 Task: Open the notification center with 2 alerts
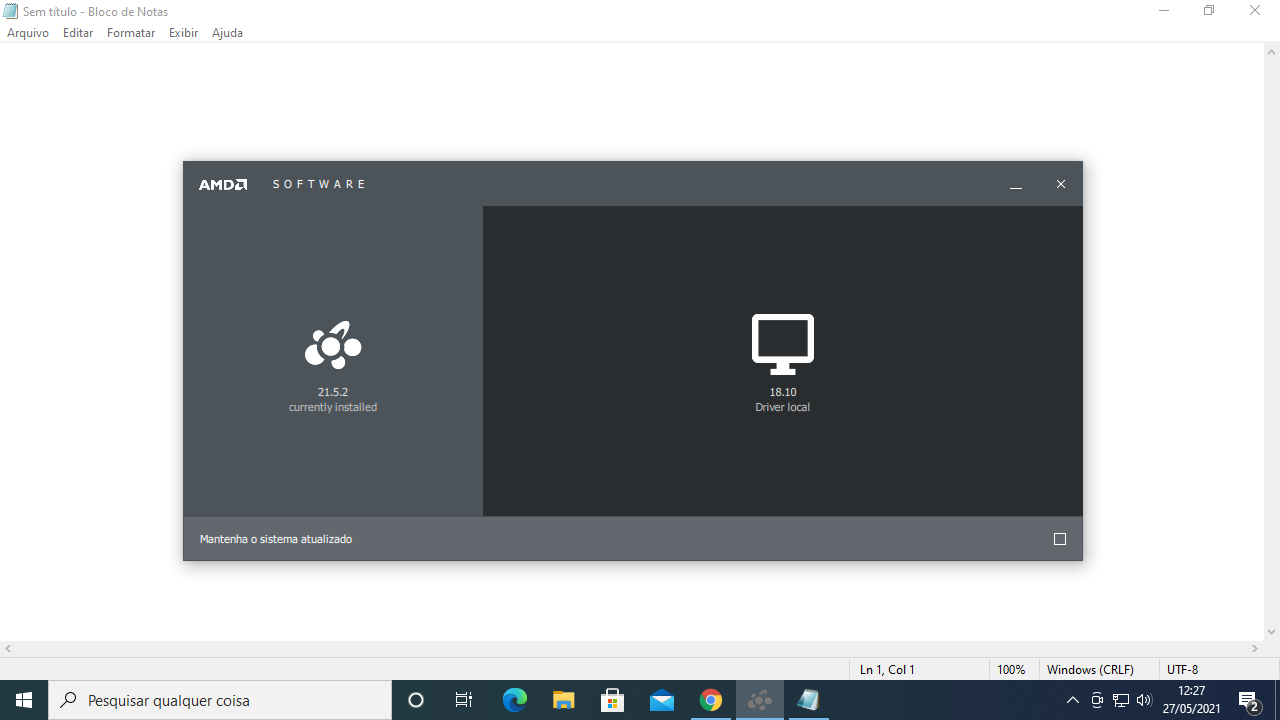[1249, 700]
